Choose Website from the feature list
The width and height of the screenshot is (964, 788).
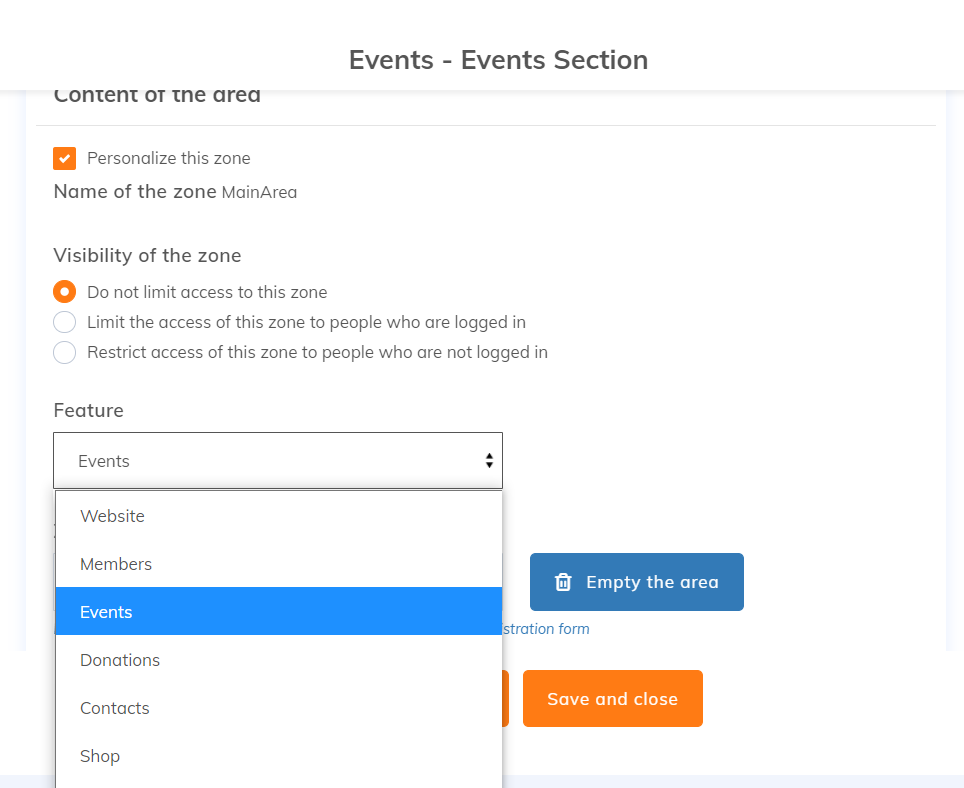point(112,516)
